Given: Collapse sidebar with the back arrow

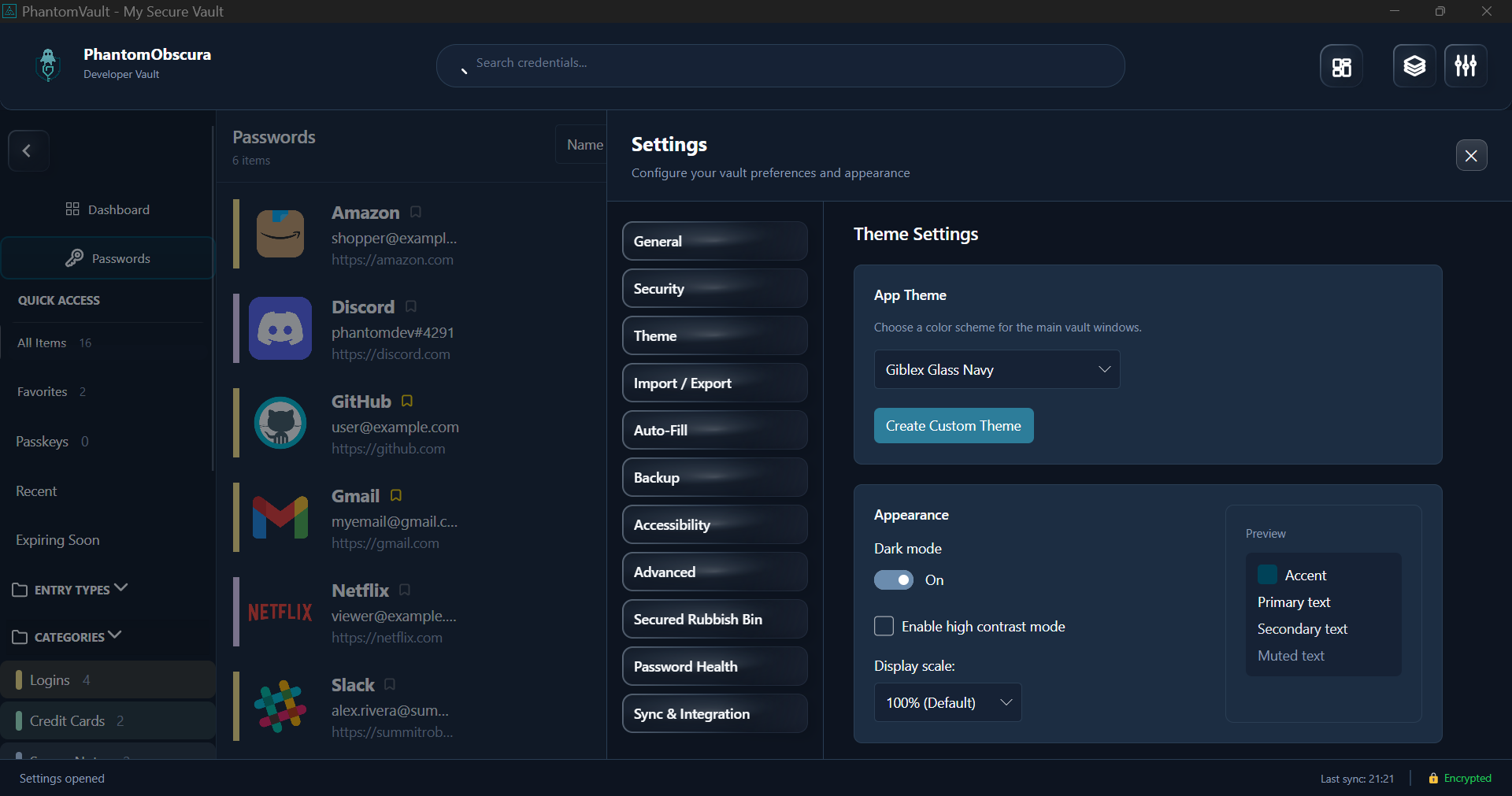Looking at the screenshot, I should (x=28, y=150).
